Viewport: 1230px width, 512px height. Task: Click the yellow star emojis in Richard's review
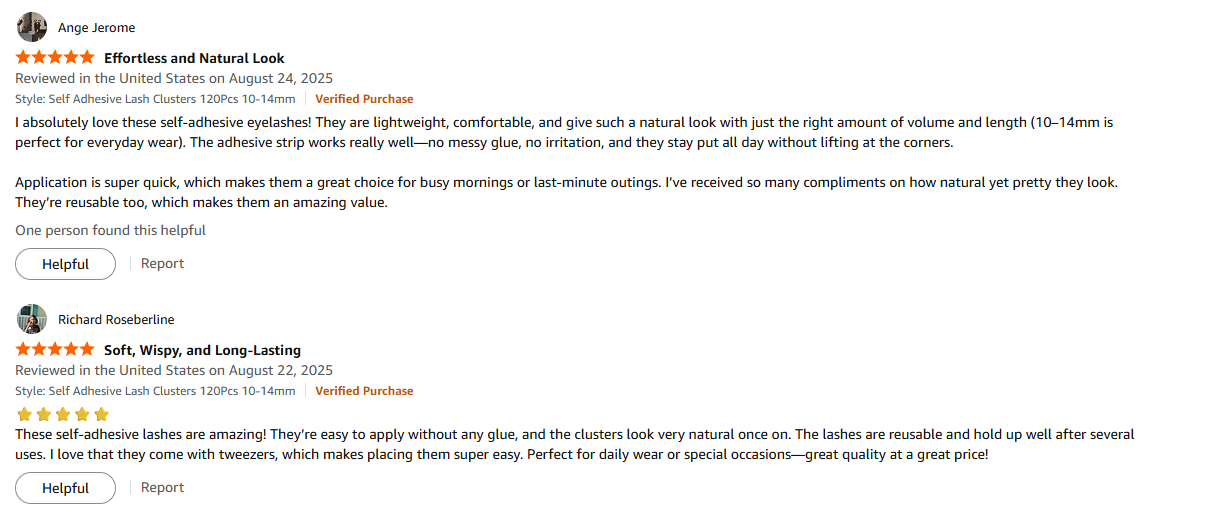click(63, 414)
